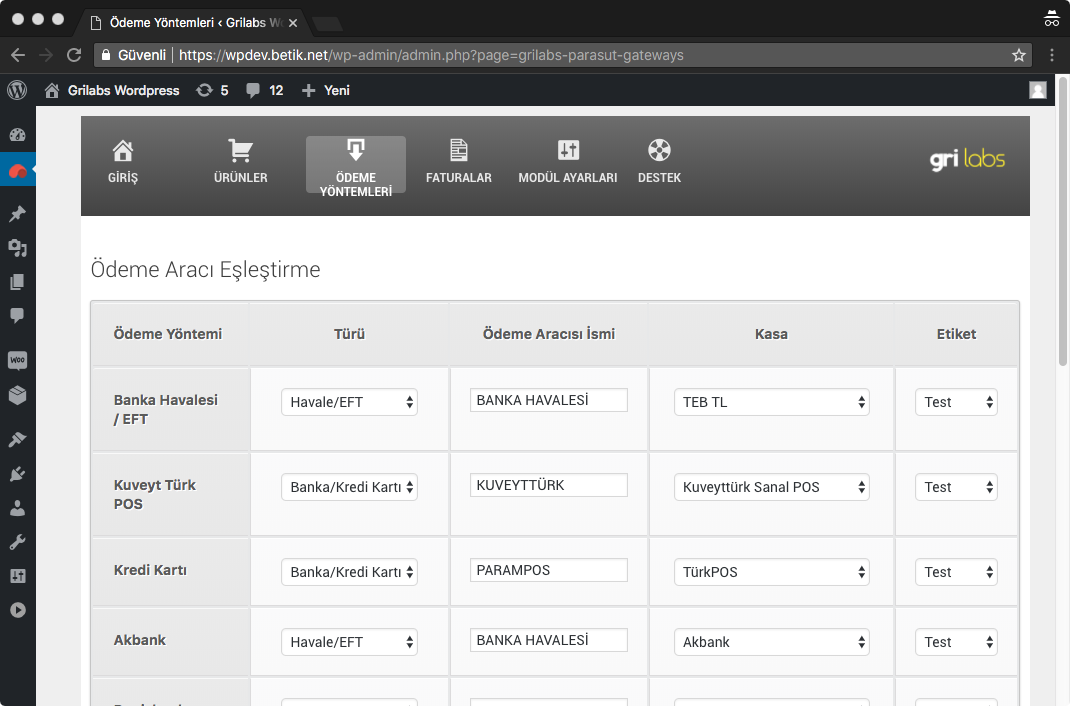Expand Etiket dropdown in the Akbank row
This screenshot has height=706, width=1070.
pyautogui.click(x=956, y=642)
